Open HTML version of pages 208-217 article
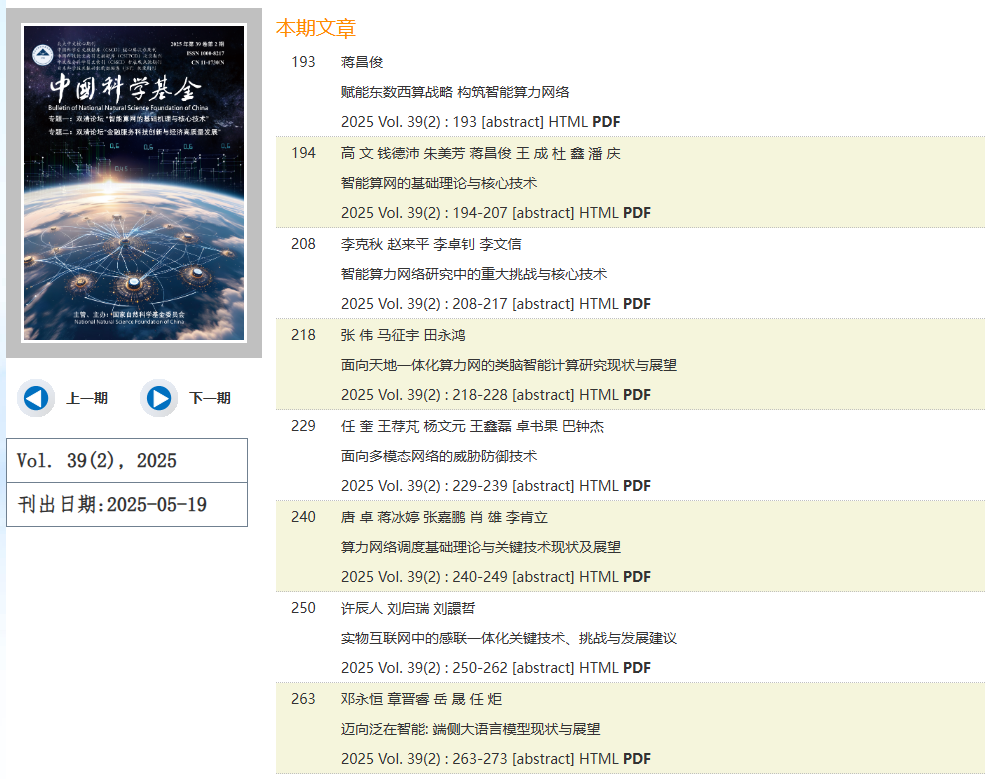Viewport: 990px width, 779px height. click(598, 304)
